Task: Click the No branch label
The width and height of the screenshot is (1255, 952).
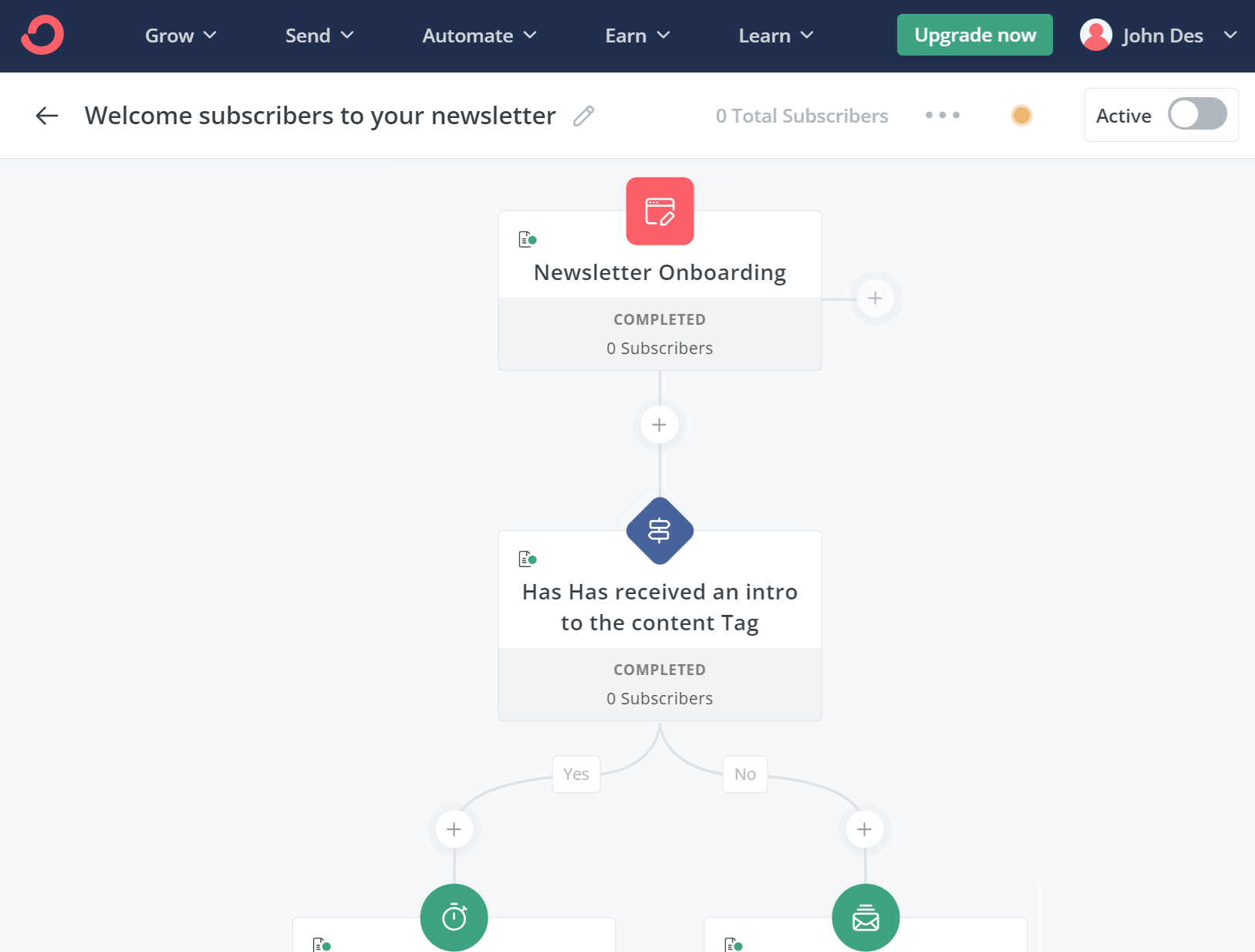Action: (x=745, y=774)
